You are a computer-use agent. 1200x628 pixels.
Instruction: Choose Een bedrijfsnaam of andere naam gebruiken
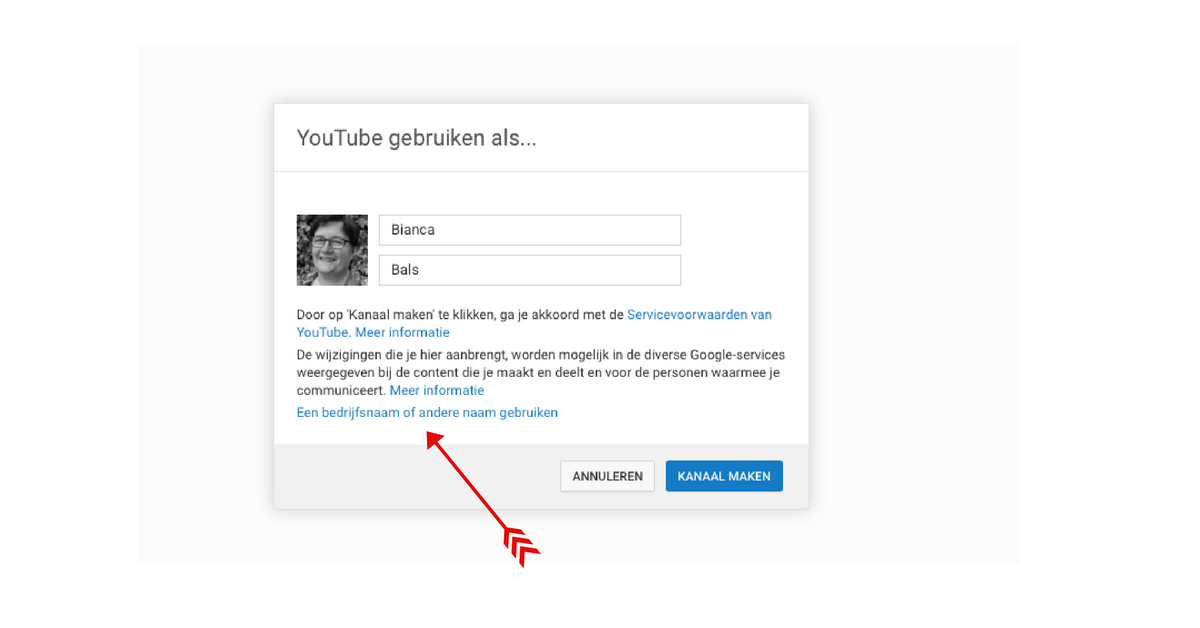pos(427,412)
